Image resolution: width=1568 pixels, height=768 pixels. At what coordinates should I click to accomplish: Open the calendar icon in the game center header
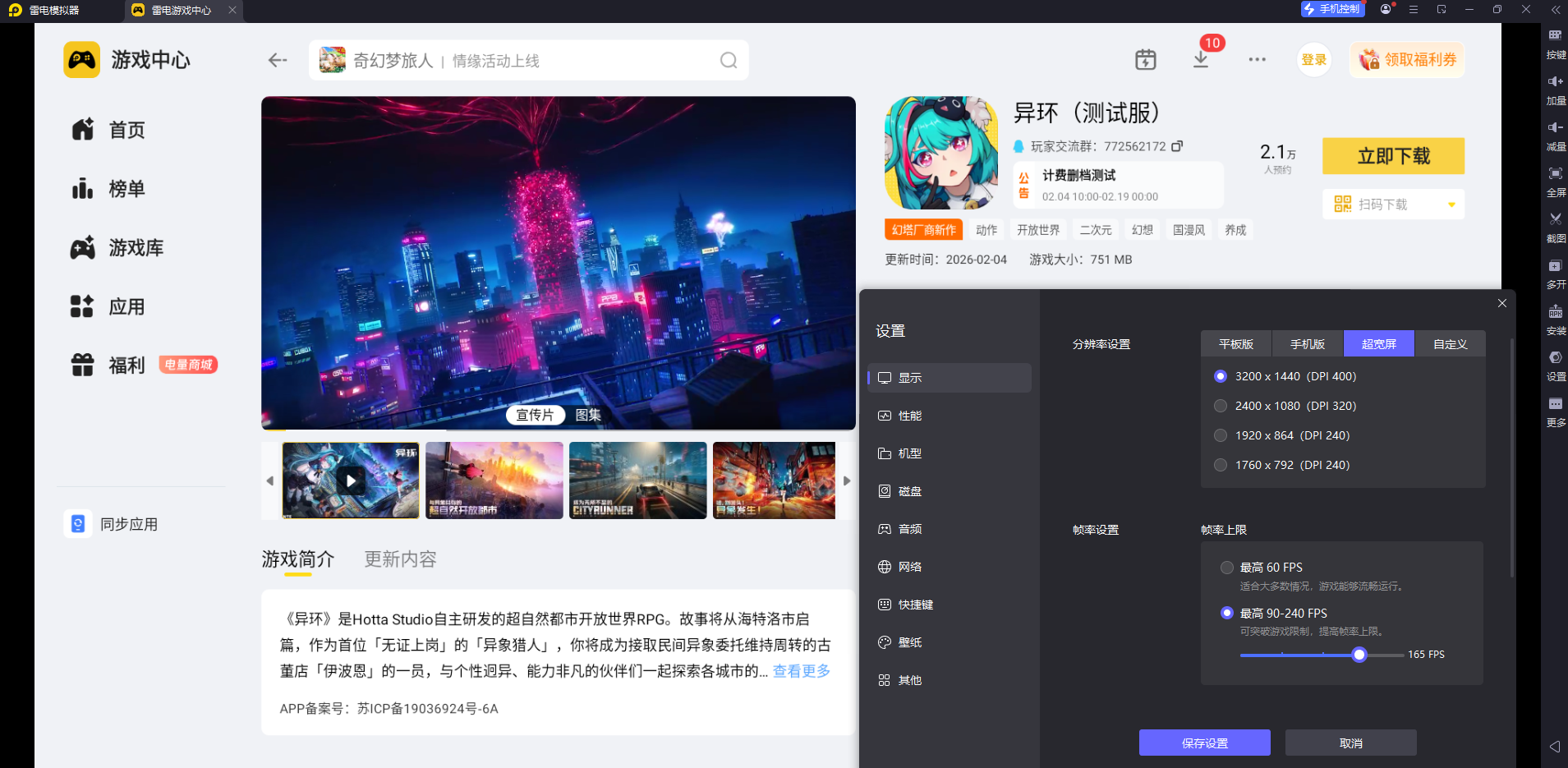pos(1146,59)
